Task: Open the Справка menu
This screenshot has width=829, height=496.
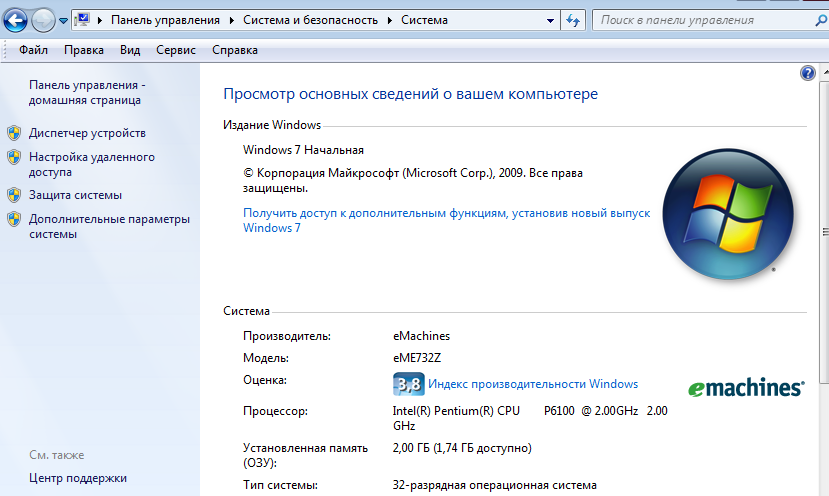Action: pos(235,50)
